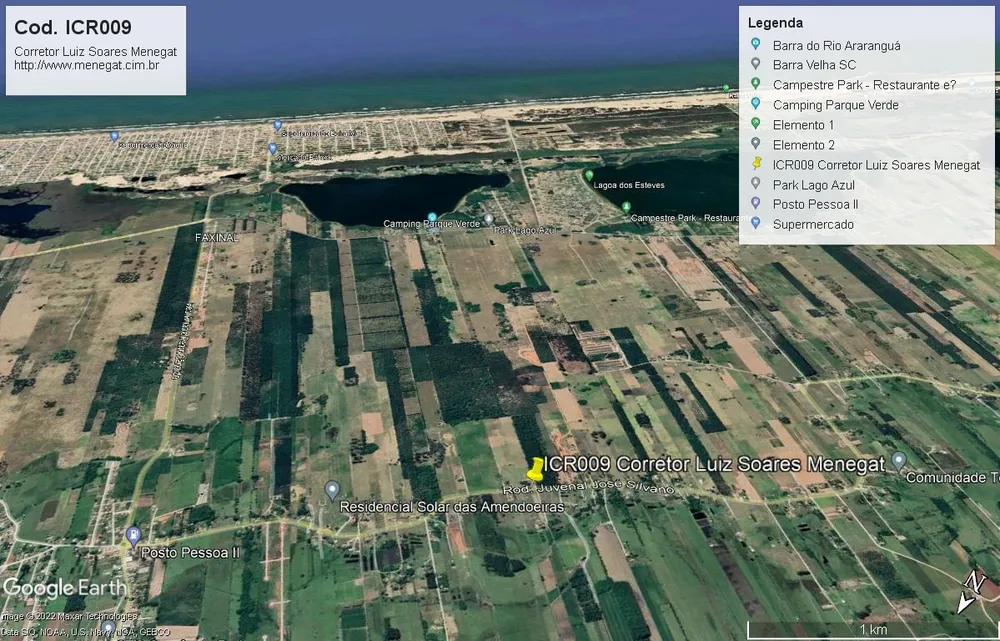Click the Park Lago Azul map pin
Image resolution: width=1000 pixels, height=641 pixels.
click(489, 219)
